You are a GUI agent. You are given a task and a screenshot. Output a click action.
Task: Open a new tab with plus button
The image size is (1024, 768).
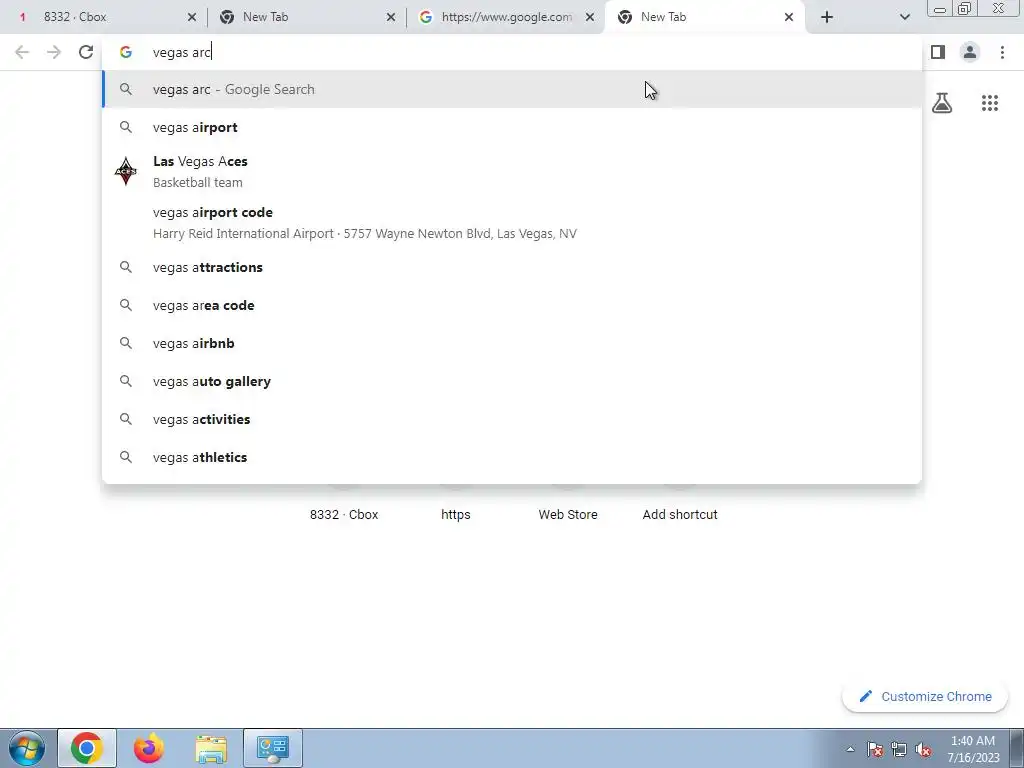point(827,17)
